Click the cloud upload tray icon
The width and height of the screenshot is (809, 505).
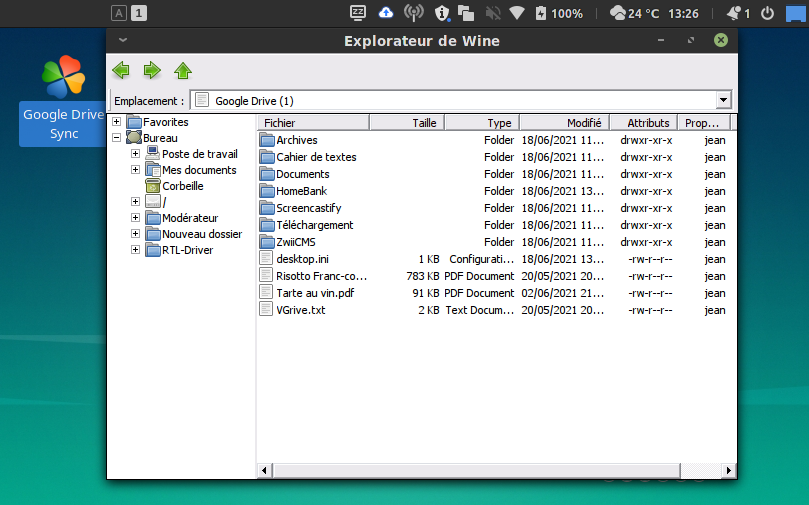(386, 13)
